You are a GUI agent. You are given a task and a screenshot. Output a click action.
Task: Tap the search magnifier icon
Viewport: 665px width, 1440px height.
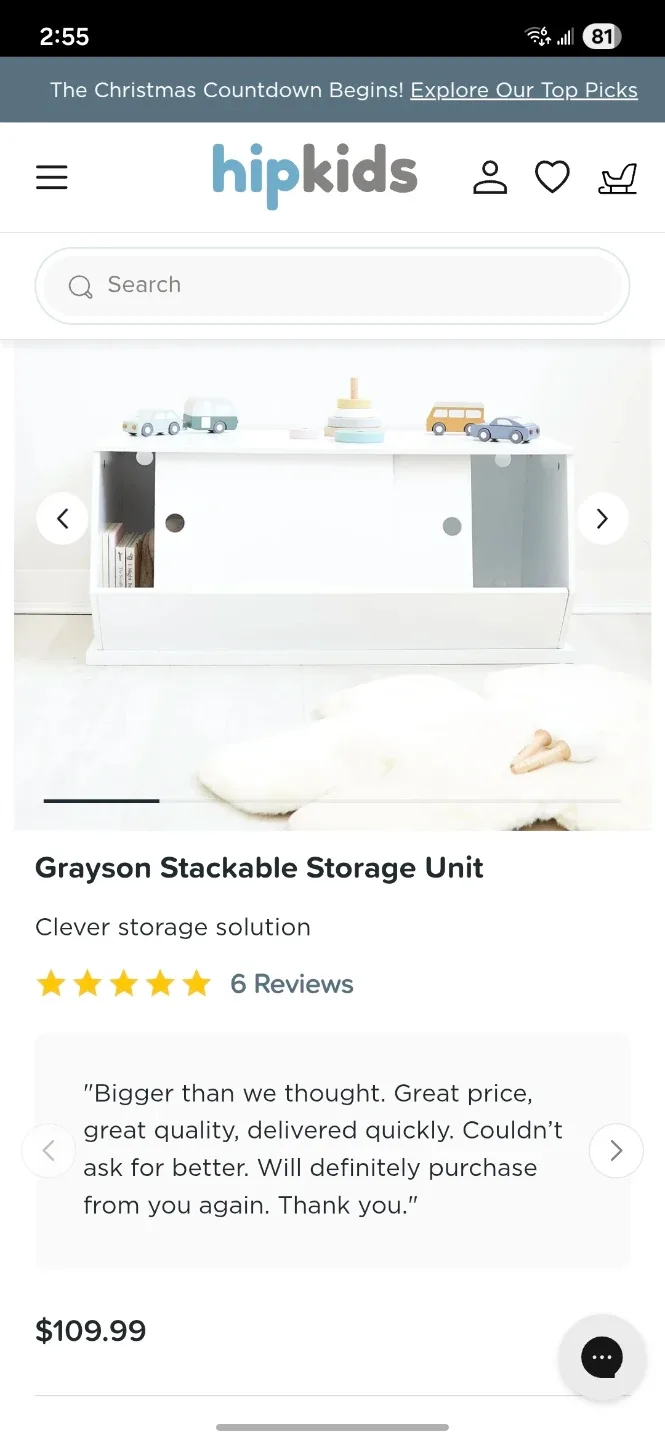pyautogui.click(x=80, y=286)
